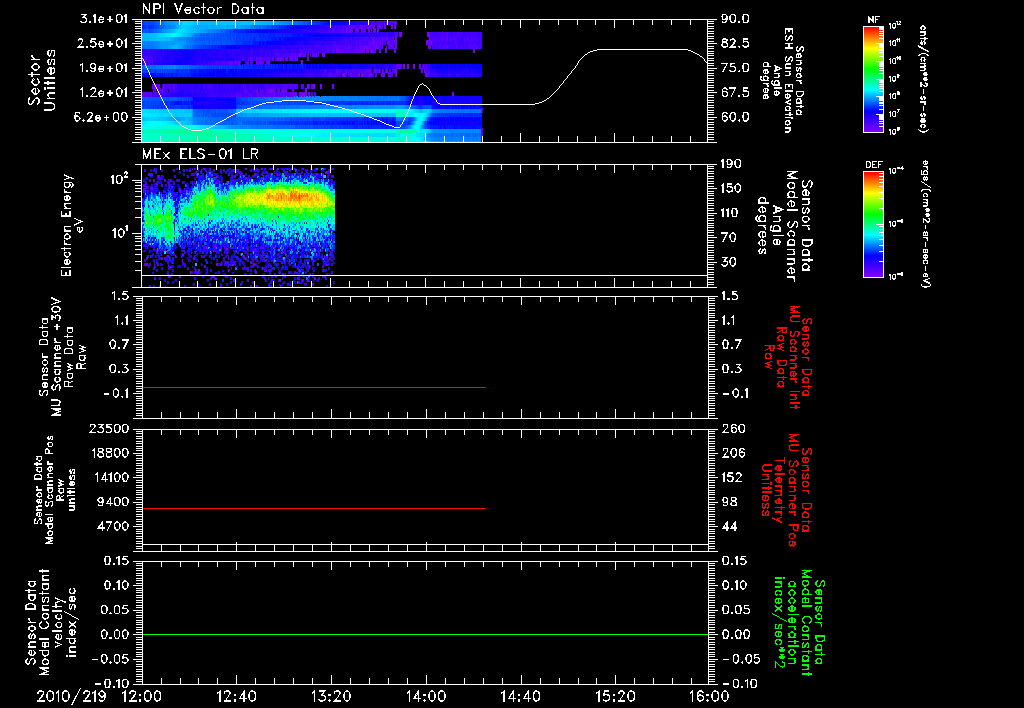Click the 16:00 time axis label

(x=709, y=696)
